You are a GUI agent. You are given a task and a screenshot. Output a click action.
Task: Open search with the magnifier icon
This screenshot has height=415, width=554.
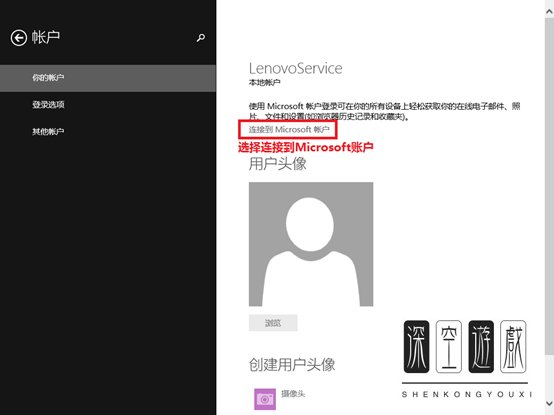click(201, 38)
